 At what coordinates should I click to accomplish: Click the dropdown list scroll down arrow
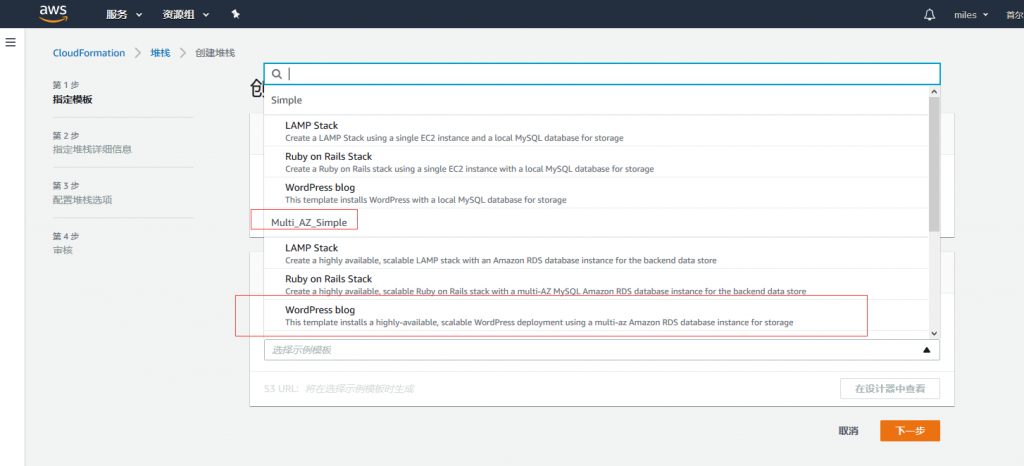(934, 332)
